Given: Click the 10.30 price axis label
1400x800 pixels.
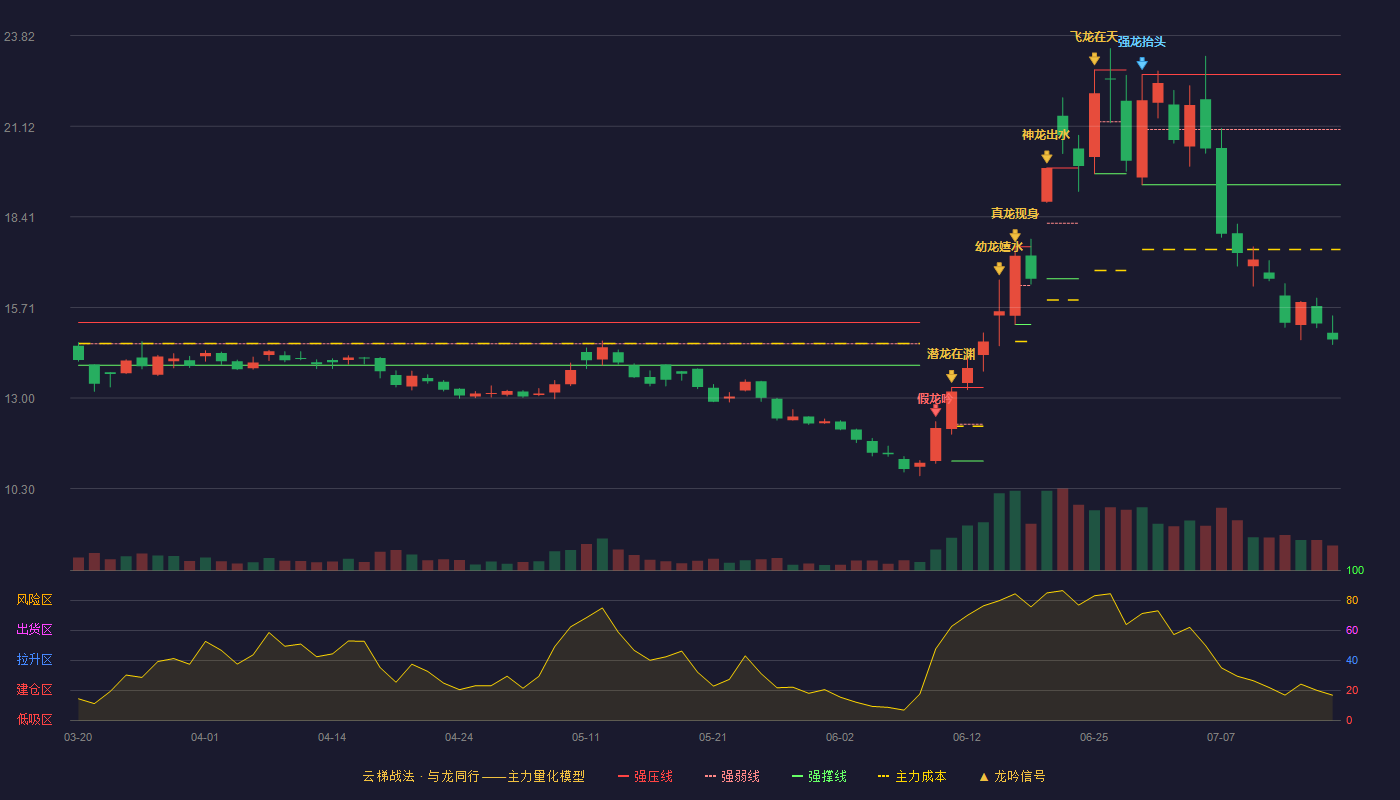Looking at the screenshot, I should (x=19, y=490).
